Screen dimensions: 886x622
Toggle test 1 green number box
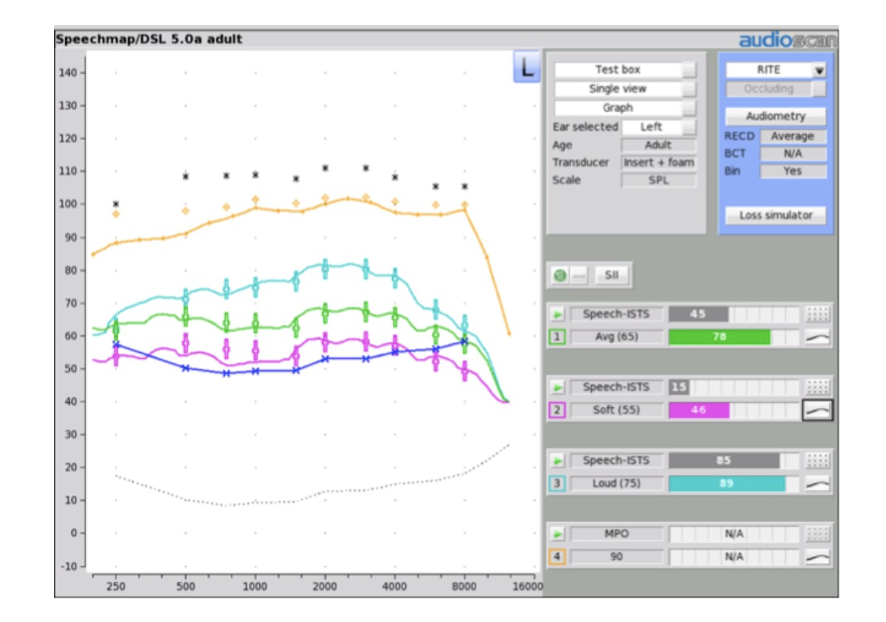pos(557,337)
